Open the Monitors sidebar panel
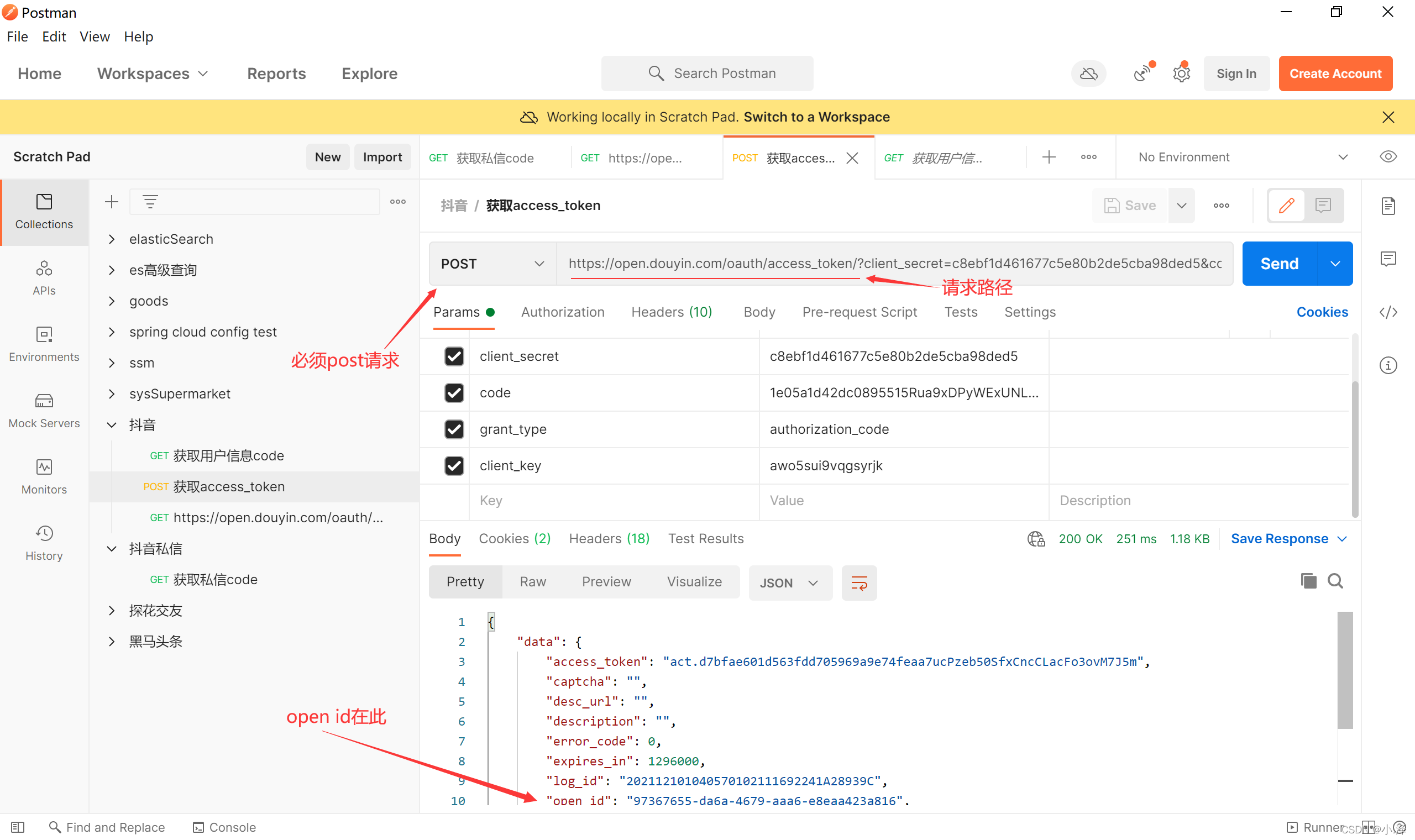Viewport: 1415px width, 840px height. pos(44,476)
